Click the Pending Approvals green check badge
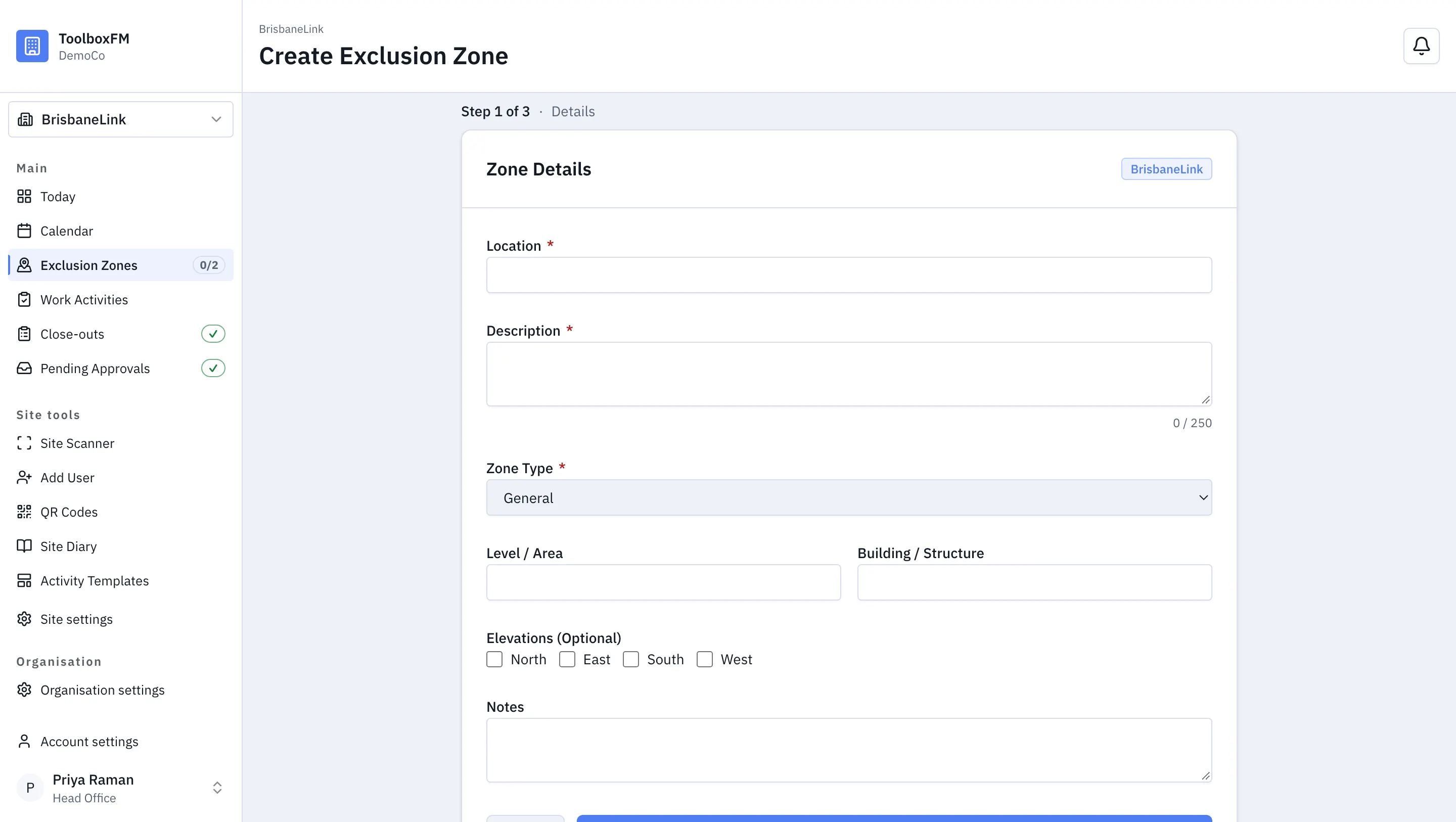Image resolution: width=1456 pixels, height=822 pixels. [213, 368]
